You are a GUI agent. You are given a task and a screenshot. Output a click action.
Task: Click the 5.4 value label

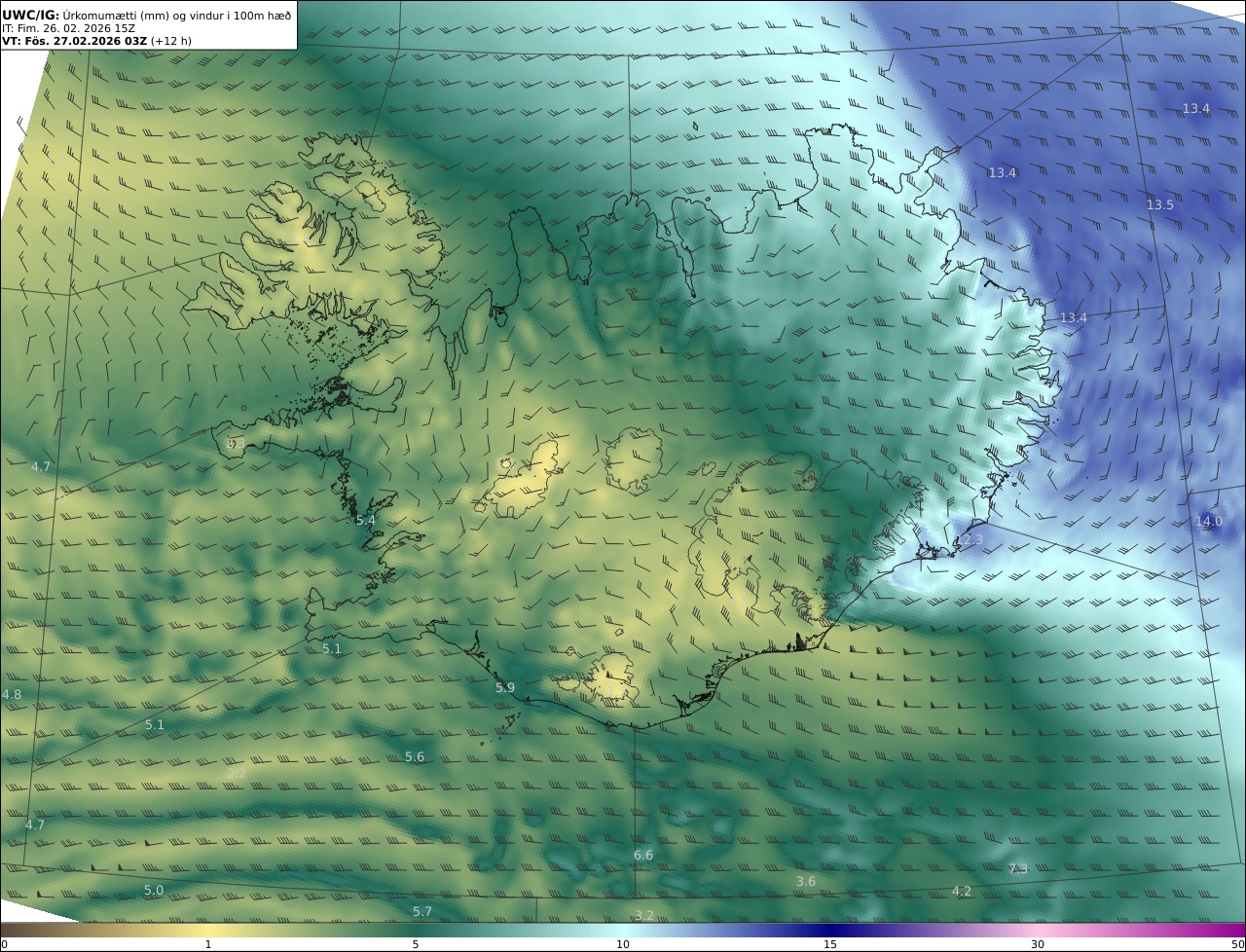pyautogui.click(x=365, y=521)
